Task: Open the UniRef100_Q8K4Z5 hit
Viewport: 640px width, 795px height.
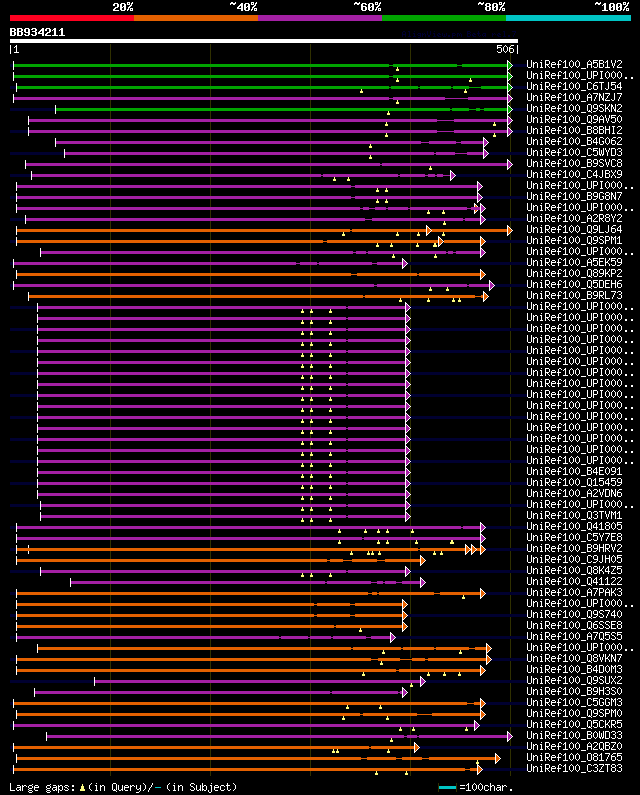Action: [x=574, y=570]
